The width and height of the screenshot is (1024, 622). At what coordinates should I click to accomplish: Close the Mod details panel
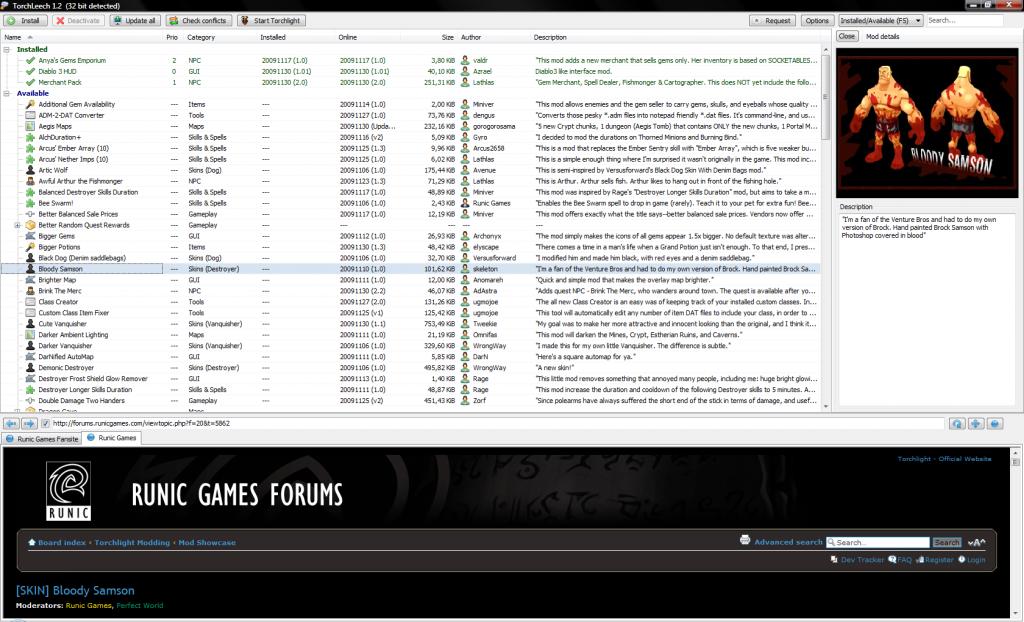(847, 37)
